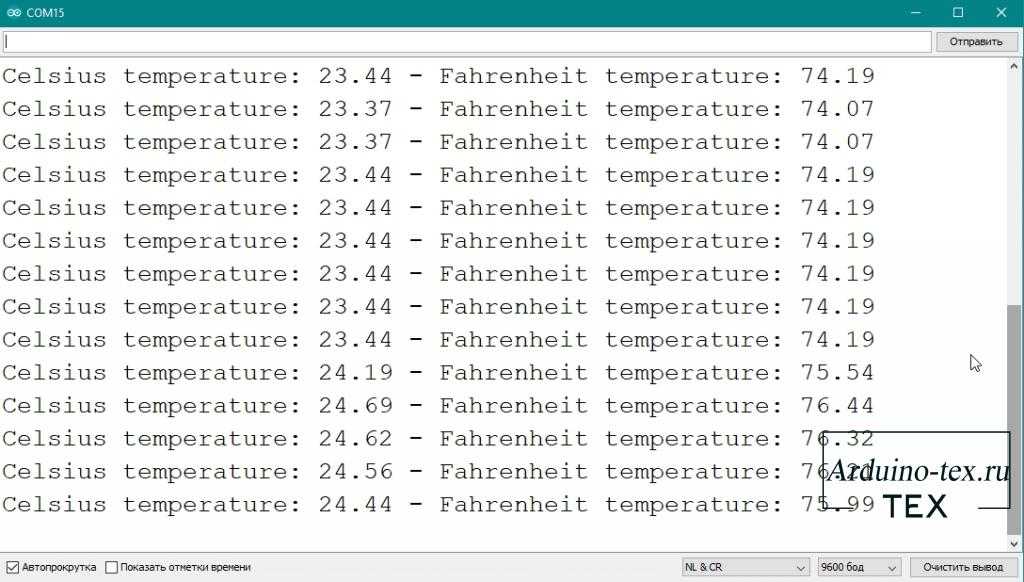
Task: Enable Показать отметки времени checkbox
Action: pos(112,567)
